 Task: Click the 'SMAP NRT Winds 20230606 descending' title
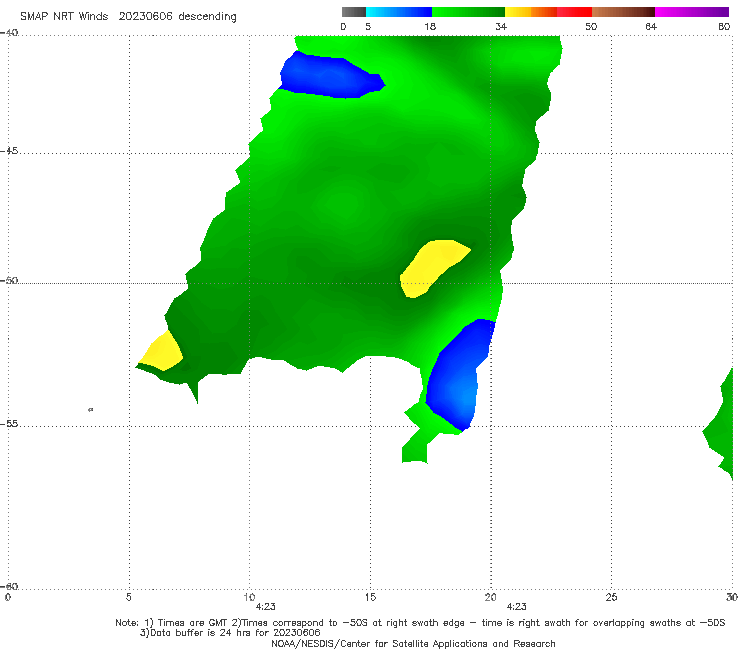pyautogui.click(x=128, y=17)
